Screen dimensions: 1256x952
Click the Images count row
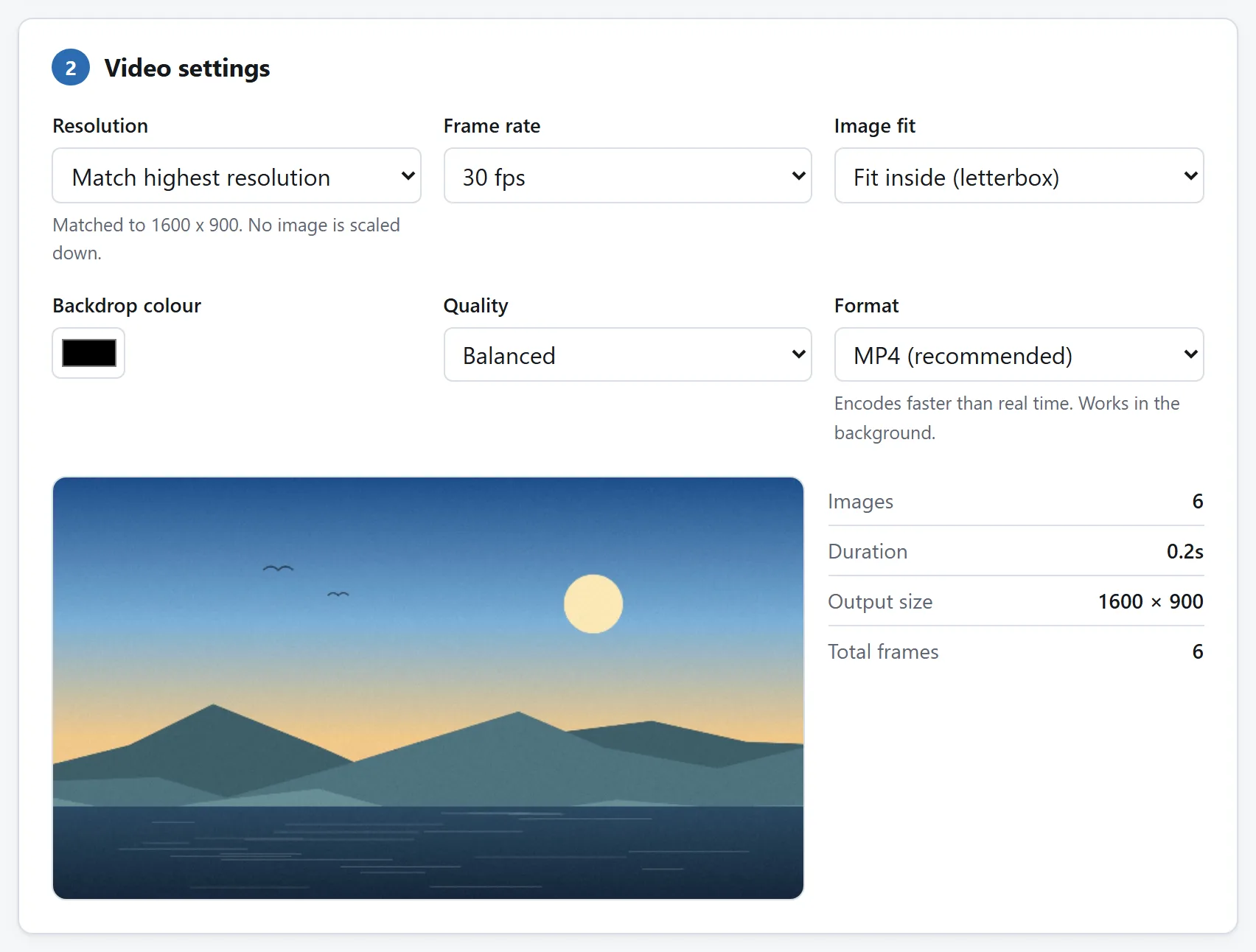pos(1016,501)
